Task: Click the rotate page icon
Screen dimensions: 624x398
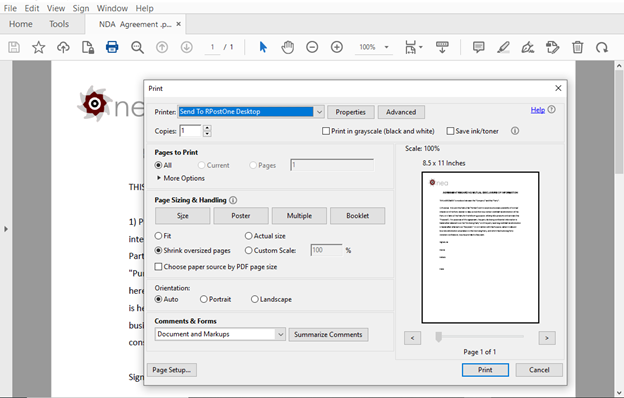Action: pyautogui.click(x=602, y=47)
